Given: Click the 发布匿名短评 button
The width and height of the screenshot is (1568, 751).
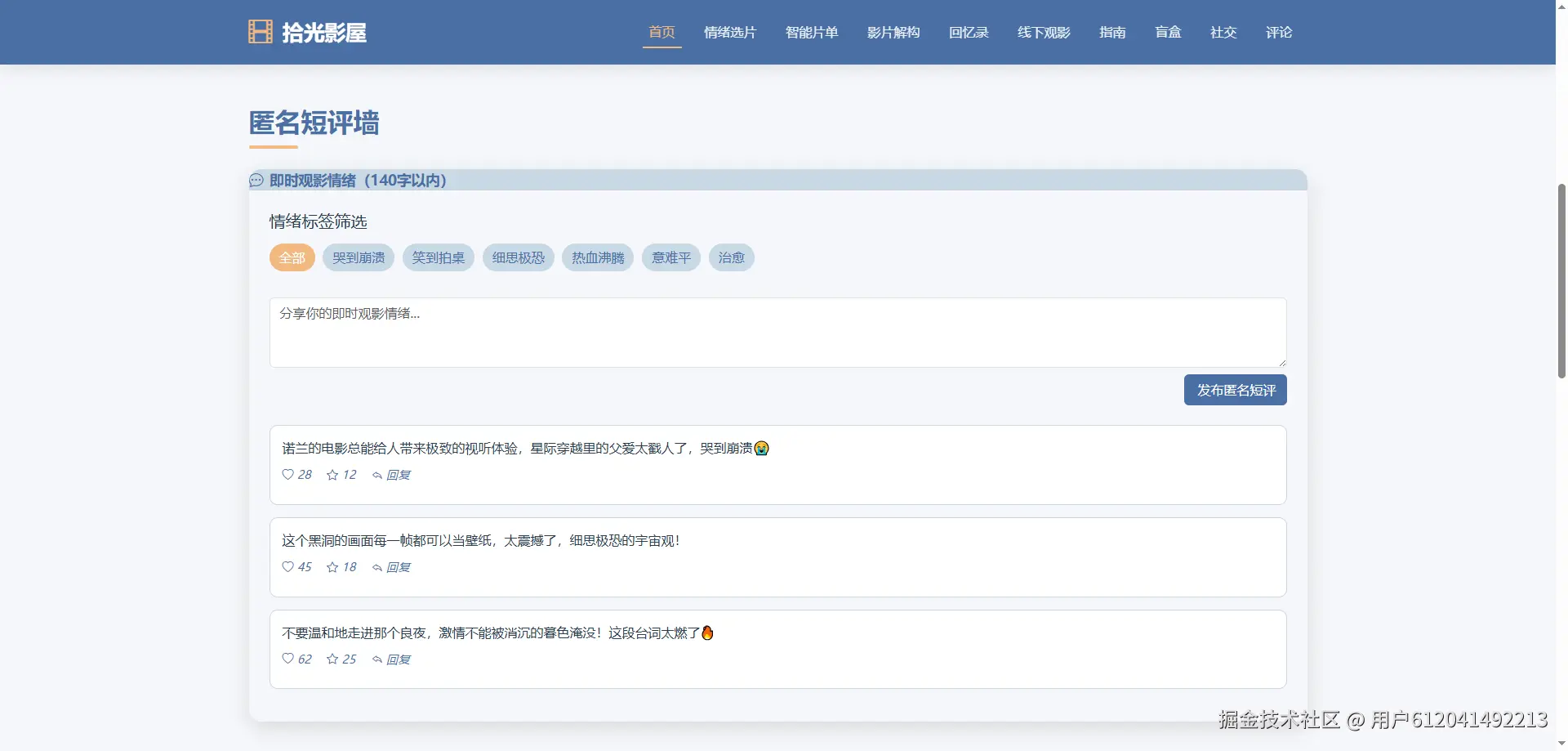Looking at the screenshot, I should [1236, 390].
